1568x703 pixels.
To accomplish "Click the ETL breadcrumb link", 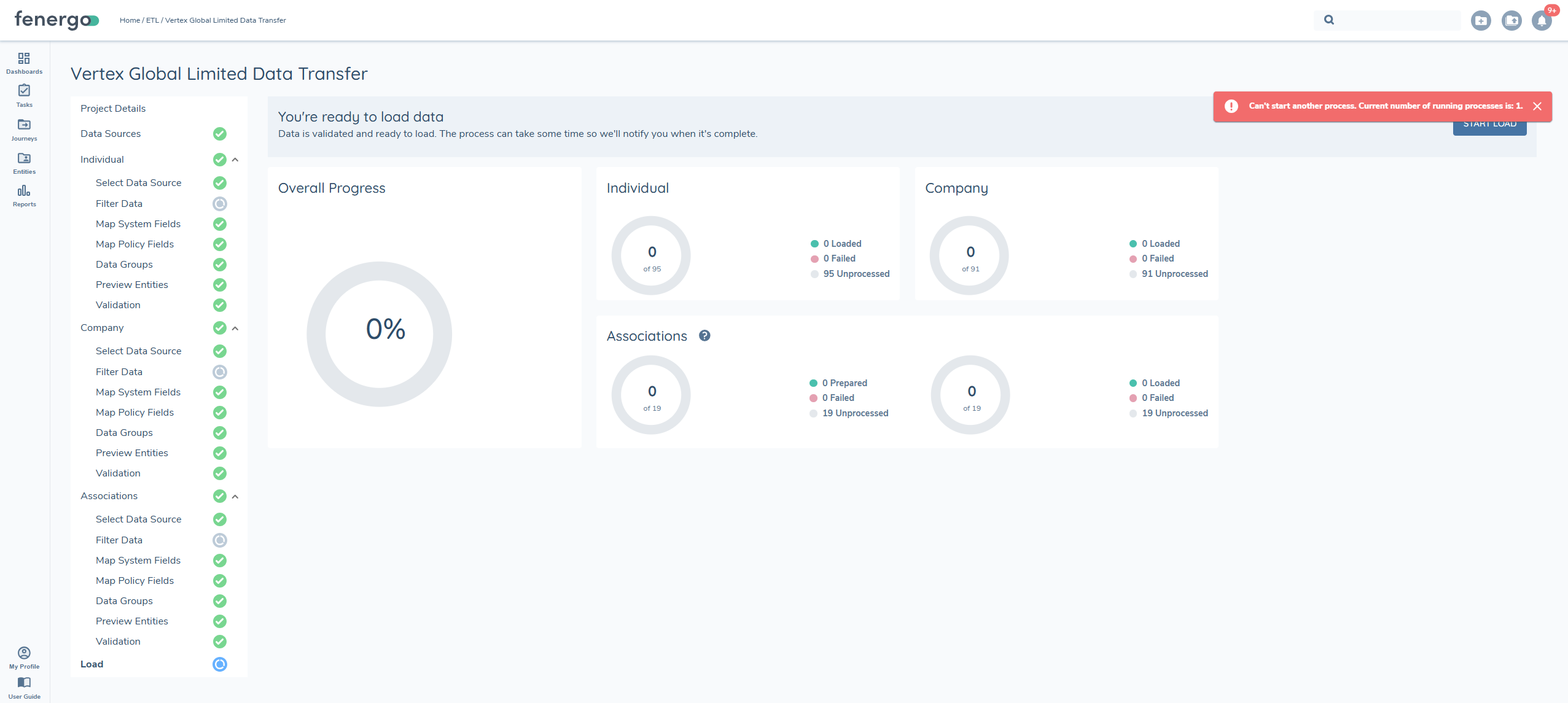I will (152, 20).
